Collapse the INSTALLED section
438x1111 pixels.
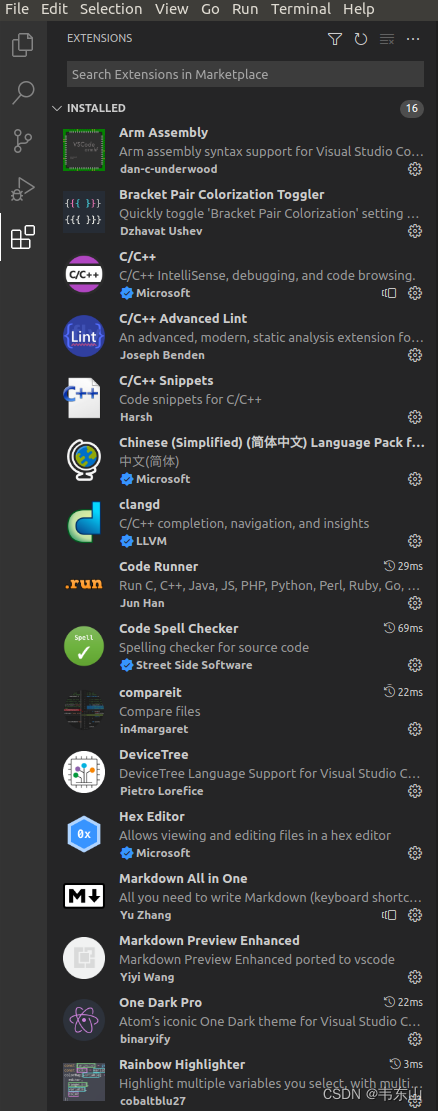57,108
